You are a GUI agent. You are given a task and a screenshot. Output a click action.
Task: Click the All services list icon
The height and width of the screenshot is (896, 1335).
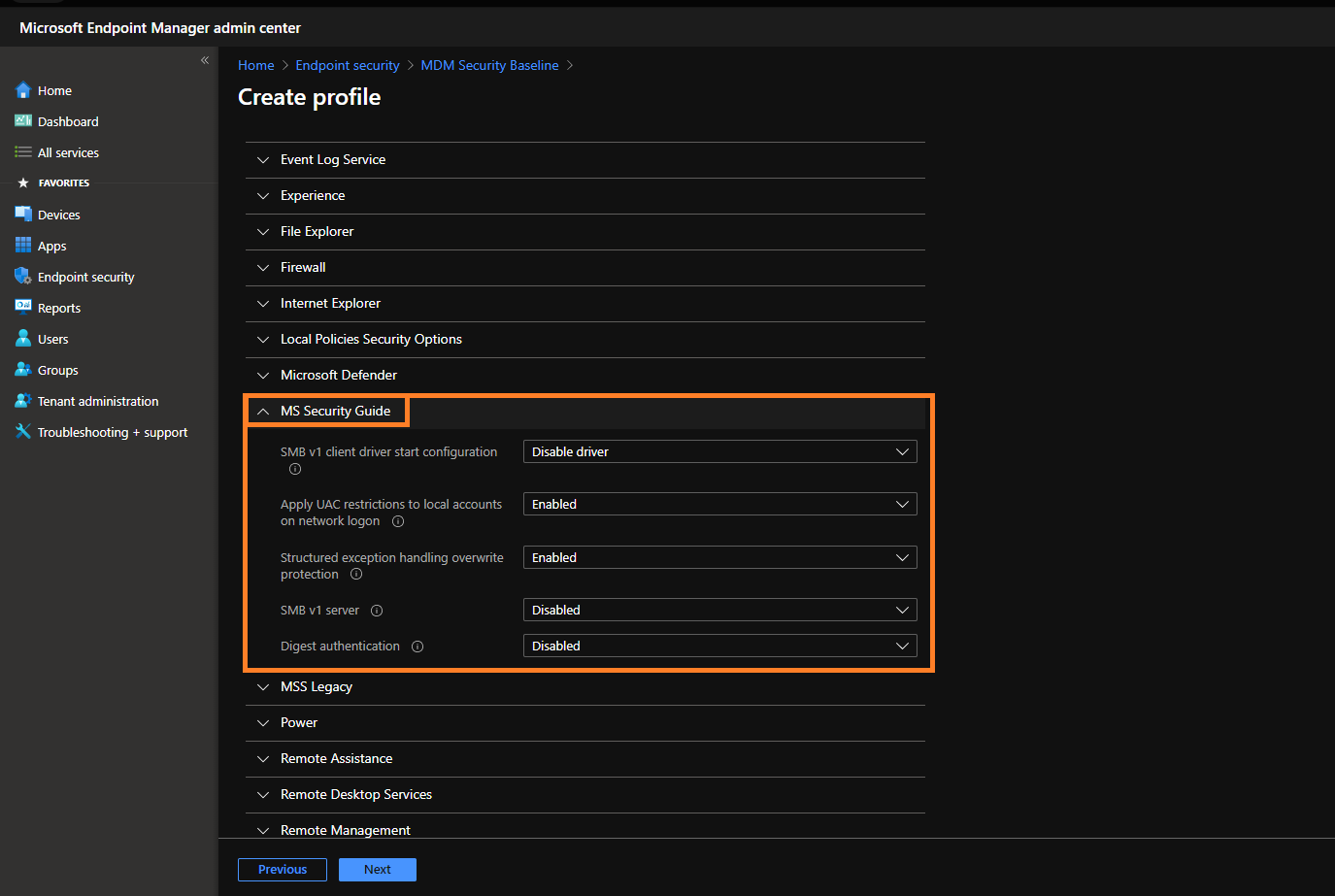pyautogui.click(x=23, y=152)
